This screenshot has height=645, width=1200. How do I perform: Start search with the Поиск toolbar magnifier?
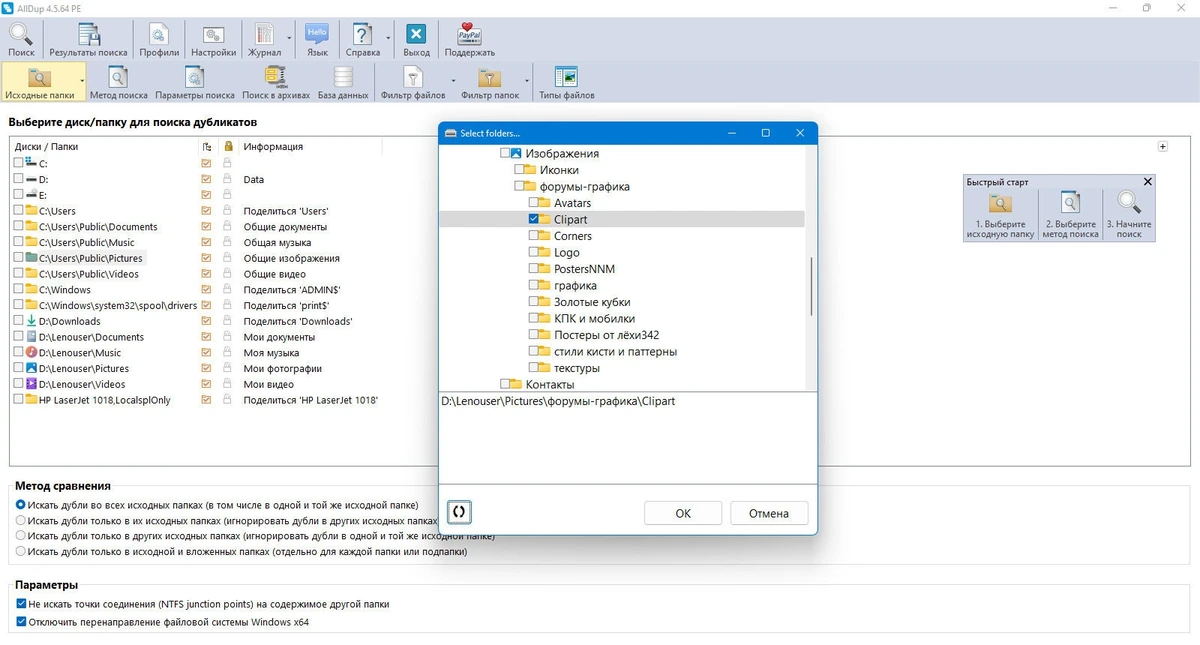(x=21, y=38)
